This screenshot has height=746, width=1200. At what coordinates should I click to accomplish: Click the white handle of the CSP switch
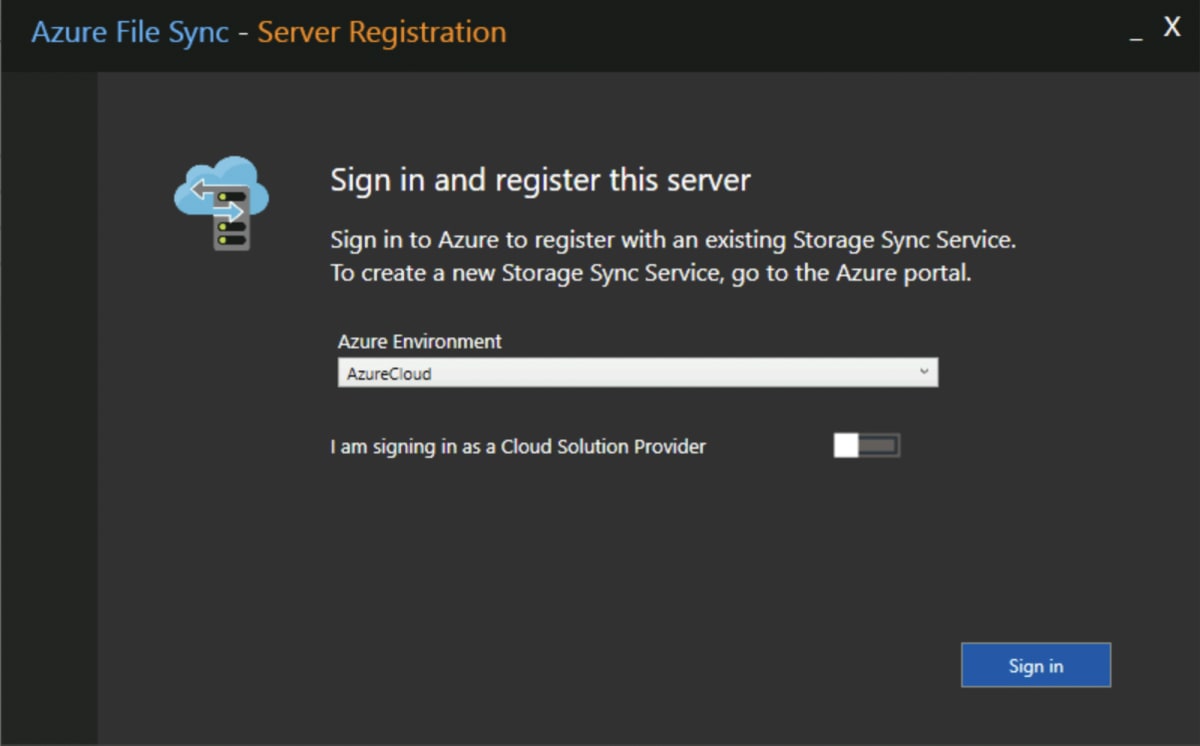tap(848, 444)
